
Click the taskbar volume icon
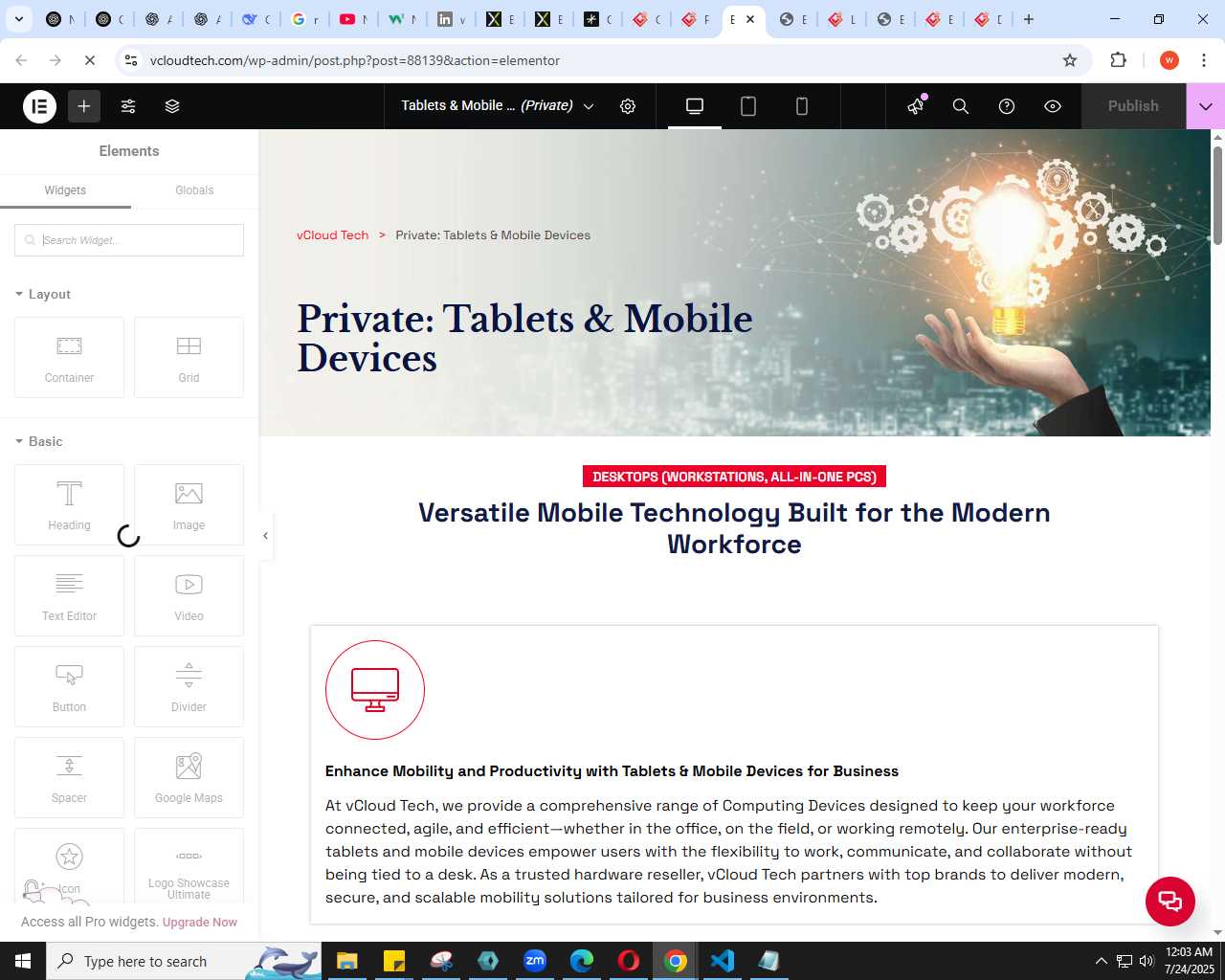click(1147, 961)
